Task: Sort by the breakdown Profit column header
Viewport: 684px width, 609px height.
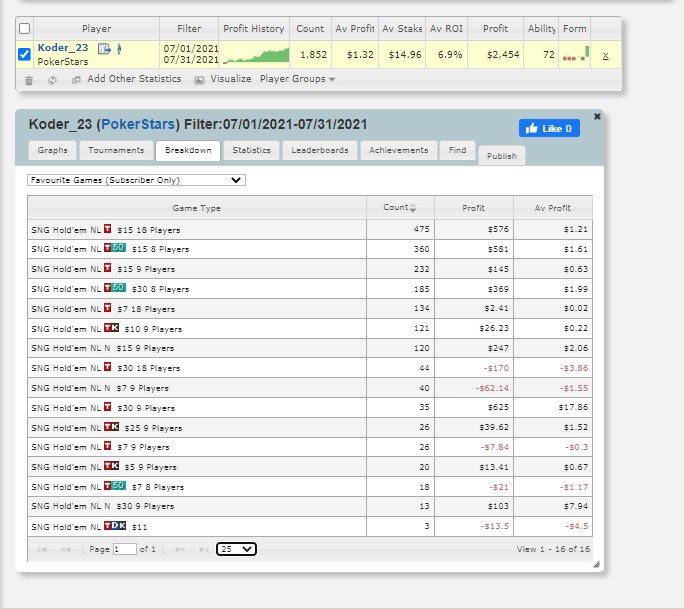Action: coord(474,208)
